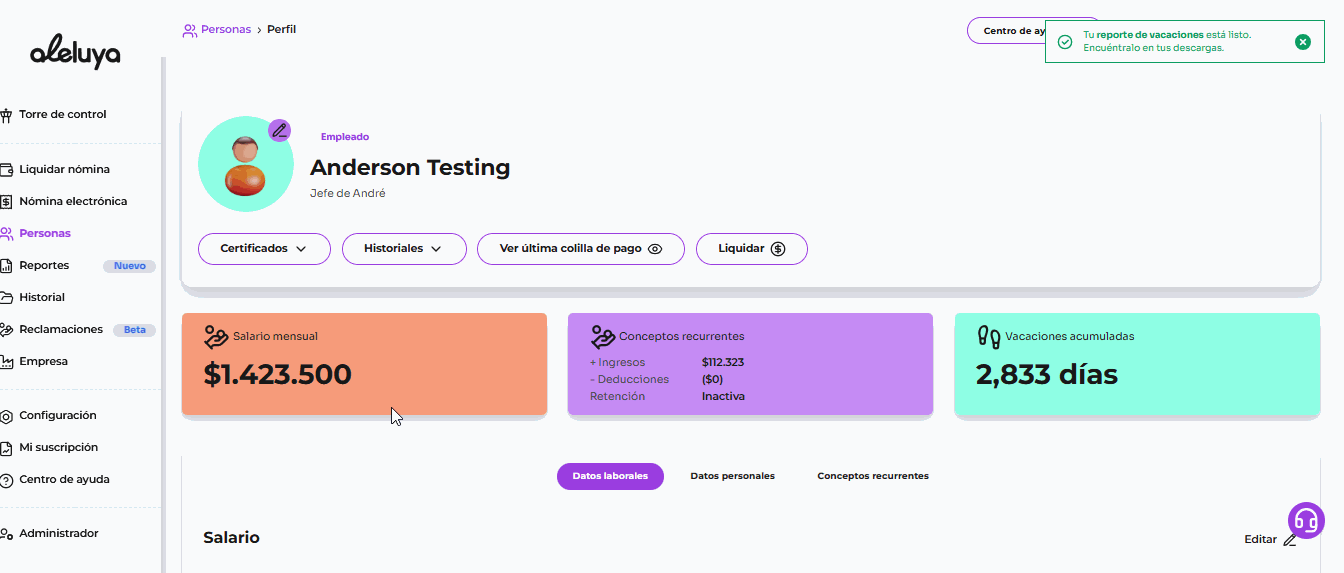The image size is (1344, 573).
Task: Click the Liquidar button
Action: (x=751, y=249)
